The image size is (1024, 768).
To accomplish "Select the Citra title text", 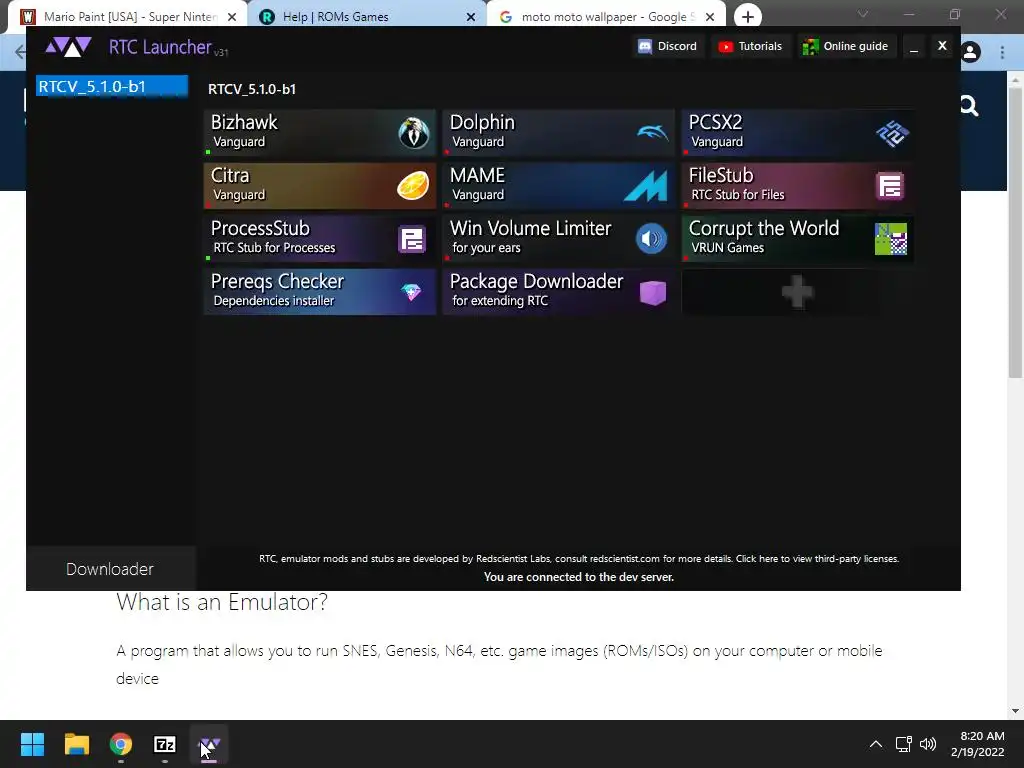I will [230, 175].
